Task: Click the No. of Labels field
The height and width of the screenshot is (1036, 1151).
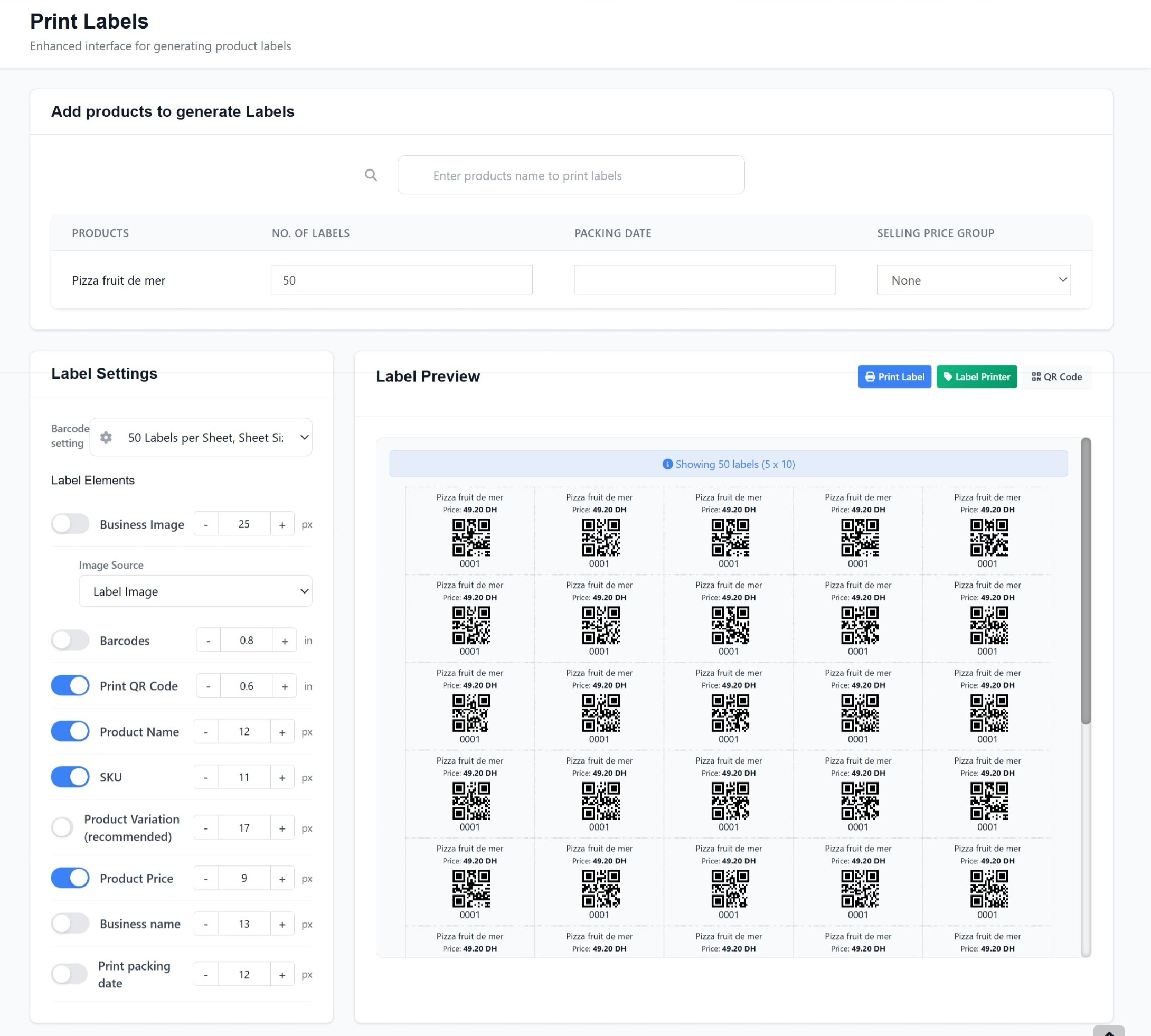Action: point(402,280)
